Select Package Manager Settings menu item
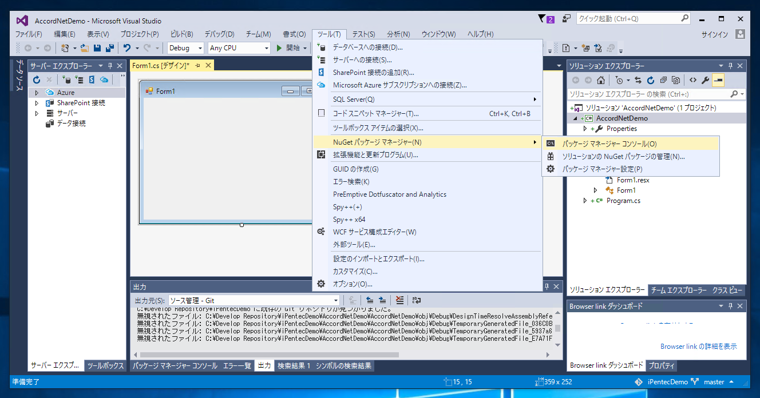 (630, 169)
